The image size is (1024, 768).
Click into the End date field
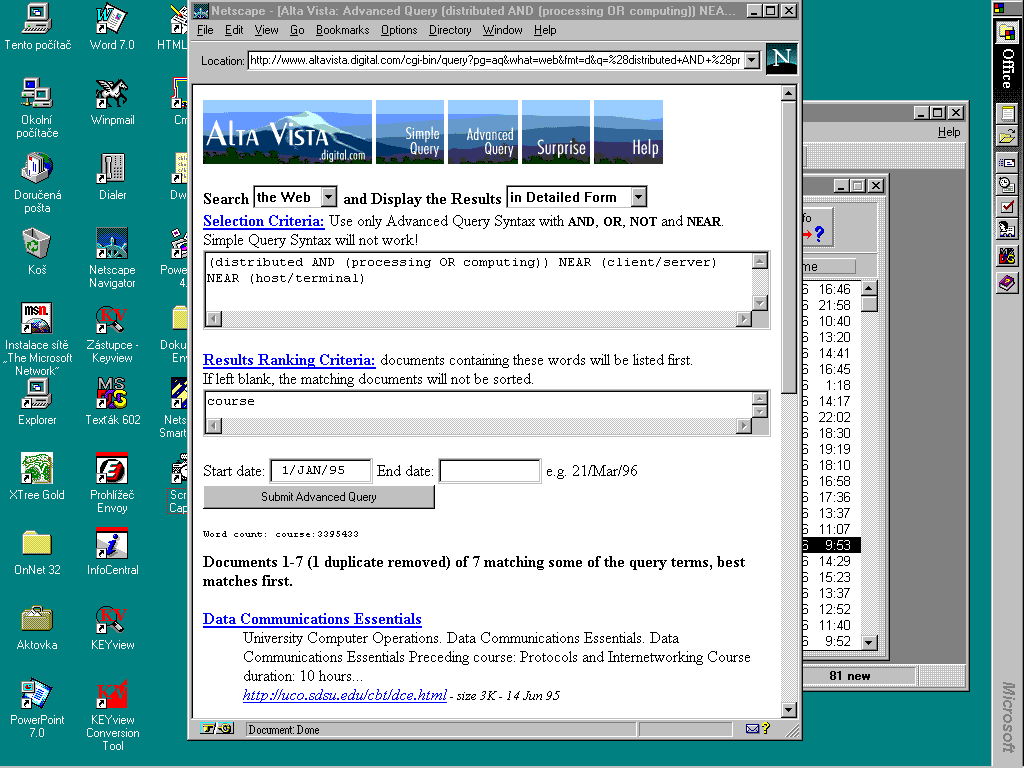pos(490,471)
